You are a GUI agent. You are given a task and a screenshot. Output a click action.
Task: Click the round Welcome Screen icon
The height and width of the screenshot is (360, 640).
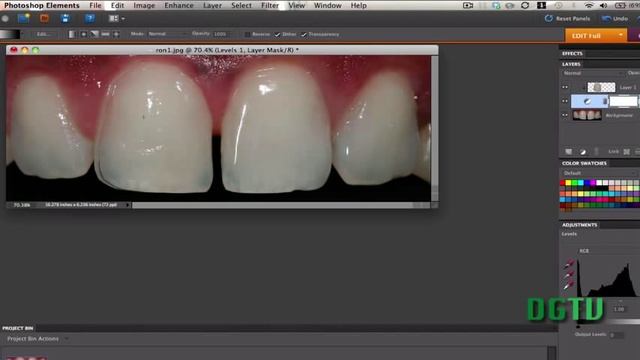(5, 18)
